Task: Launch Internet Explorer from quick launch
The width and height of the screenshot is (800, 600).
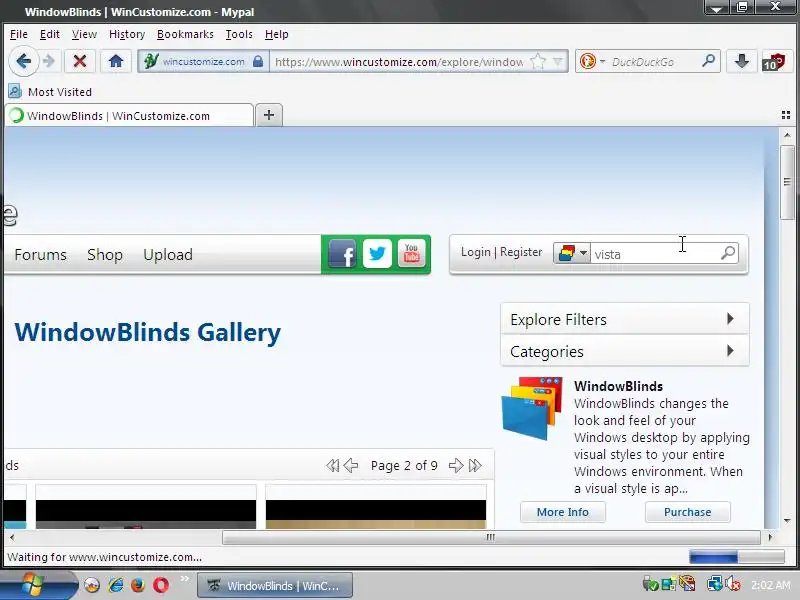Action: [x=116, y=585]
